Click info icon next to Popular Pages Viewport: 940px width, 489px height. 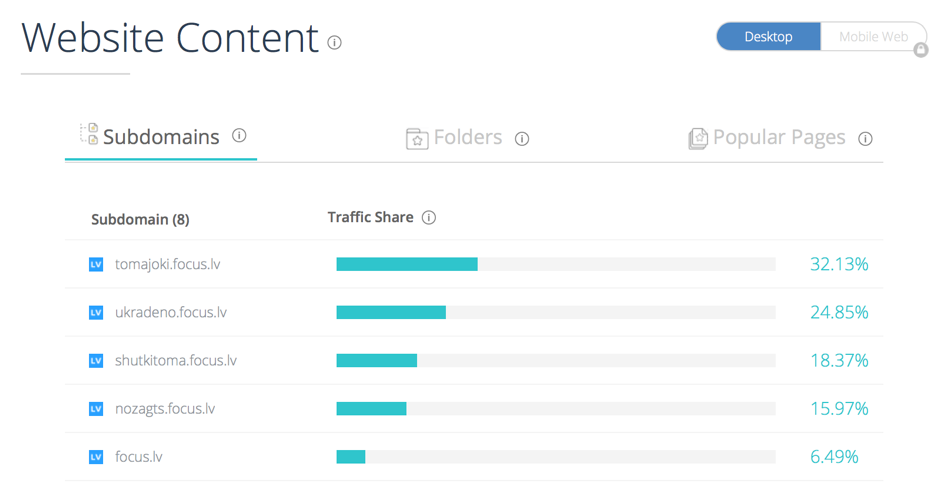click(x=865, y=139)
